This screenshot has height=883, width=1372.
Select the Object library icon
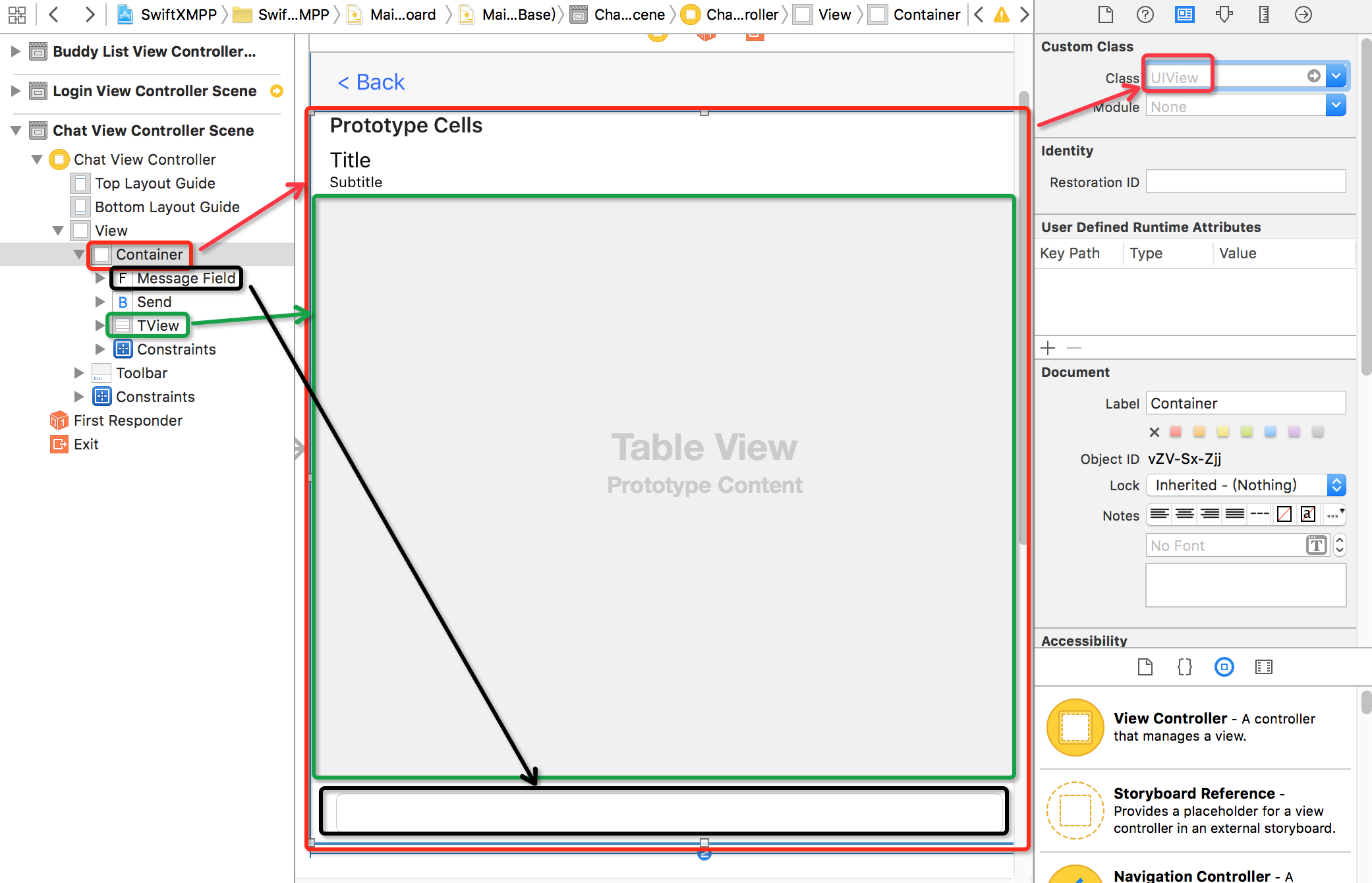pos(1224,667)
